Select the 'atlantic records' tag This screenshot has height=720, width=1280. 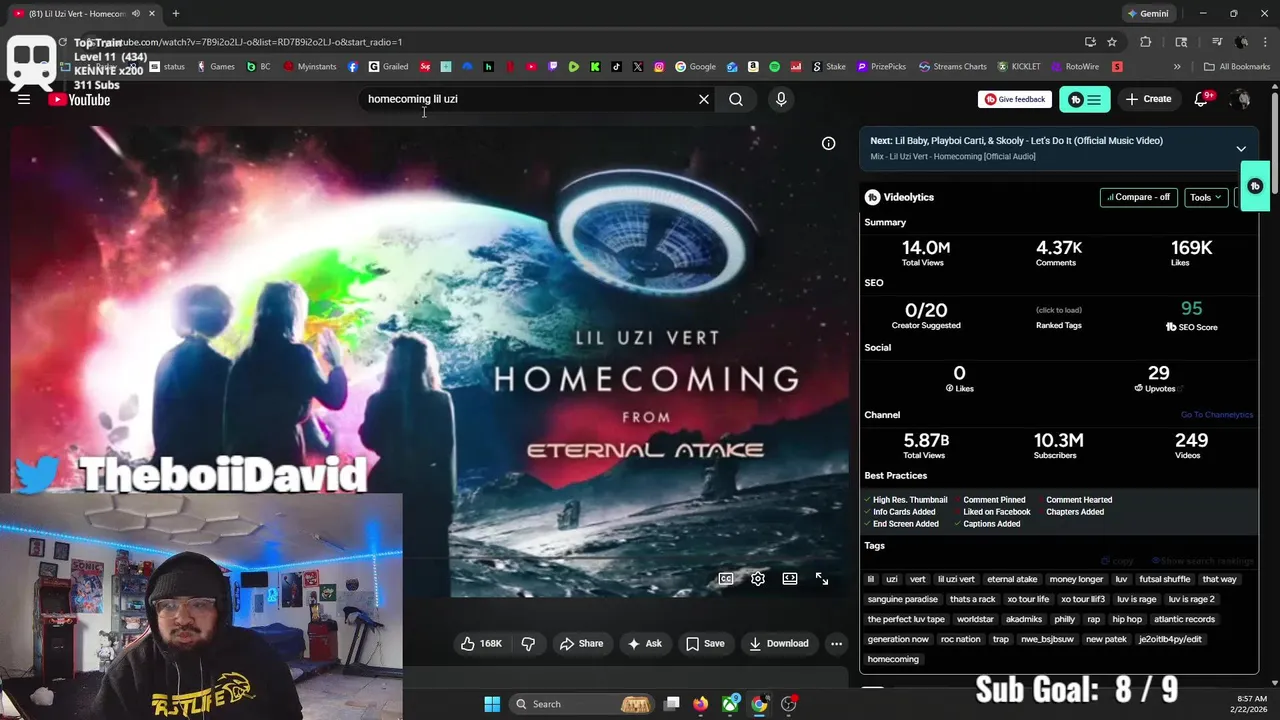click(1184, 619)
